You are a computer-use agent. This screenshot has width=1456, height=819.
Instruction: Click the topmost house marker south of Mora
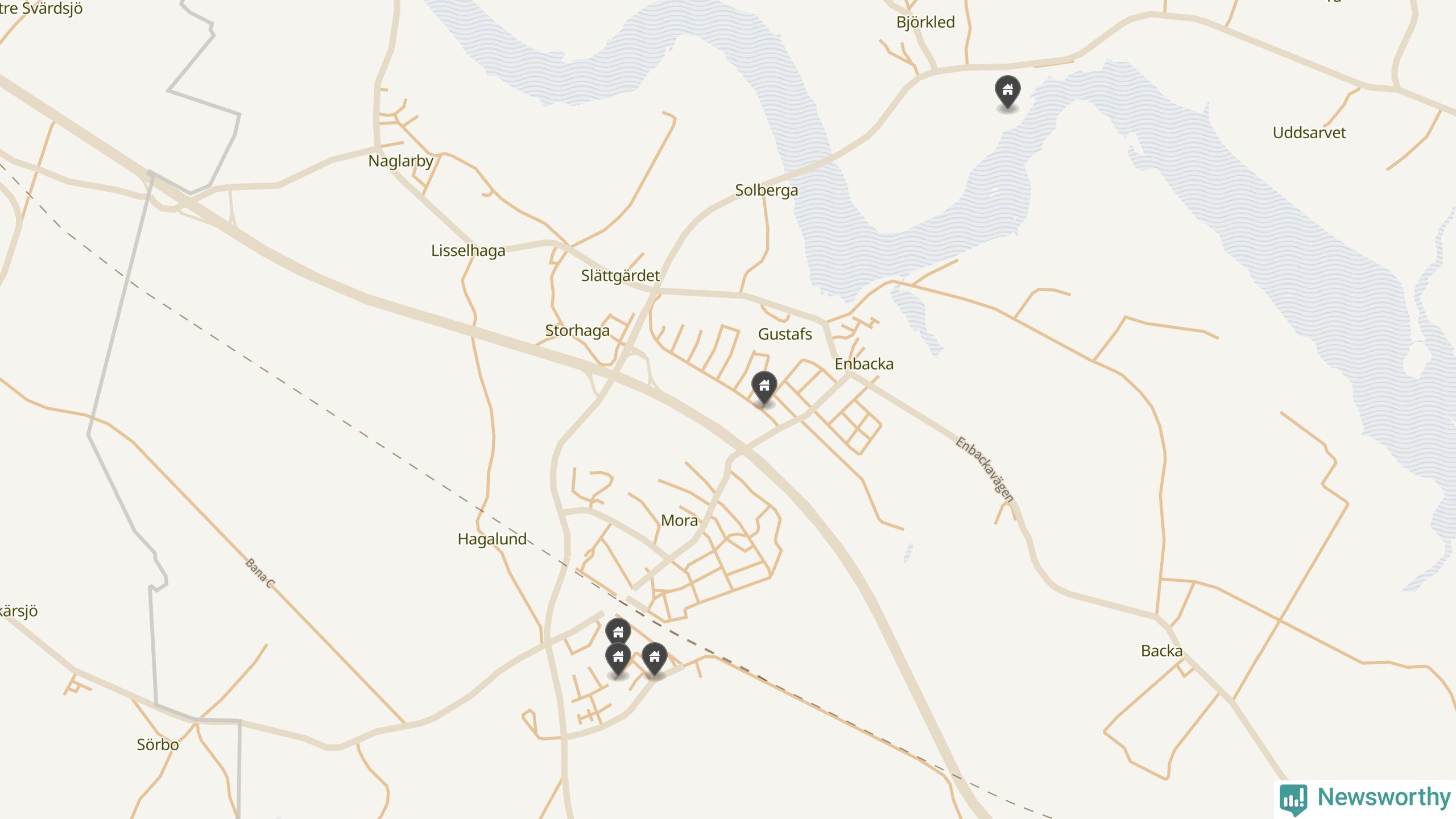pyautogui.click(x=618, y=632)
